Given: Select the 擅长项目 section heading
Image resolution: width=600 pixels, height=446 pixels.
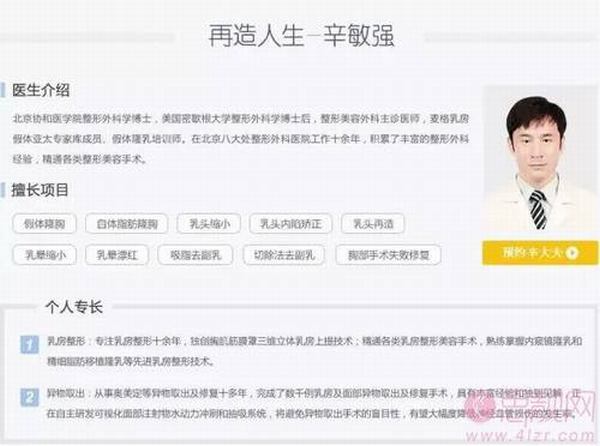Looking at the screenshot, I should 40,190.
